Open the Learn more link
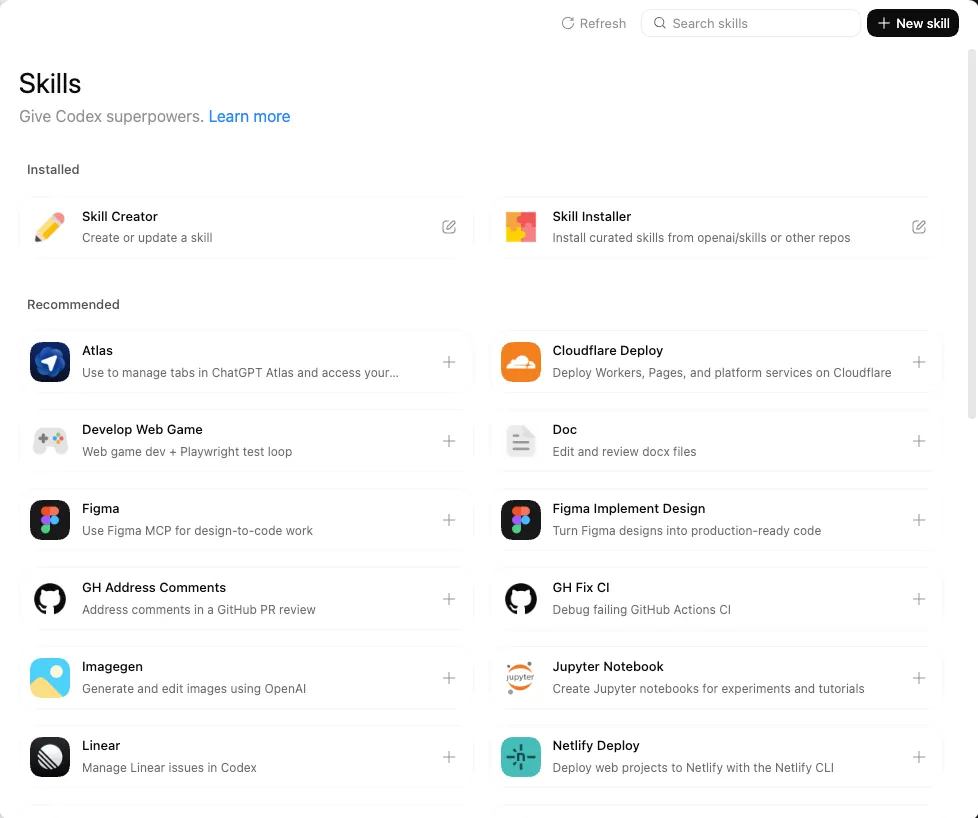This screenshot has height=818, width=978. [249, 116]
